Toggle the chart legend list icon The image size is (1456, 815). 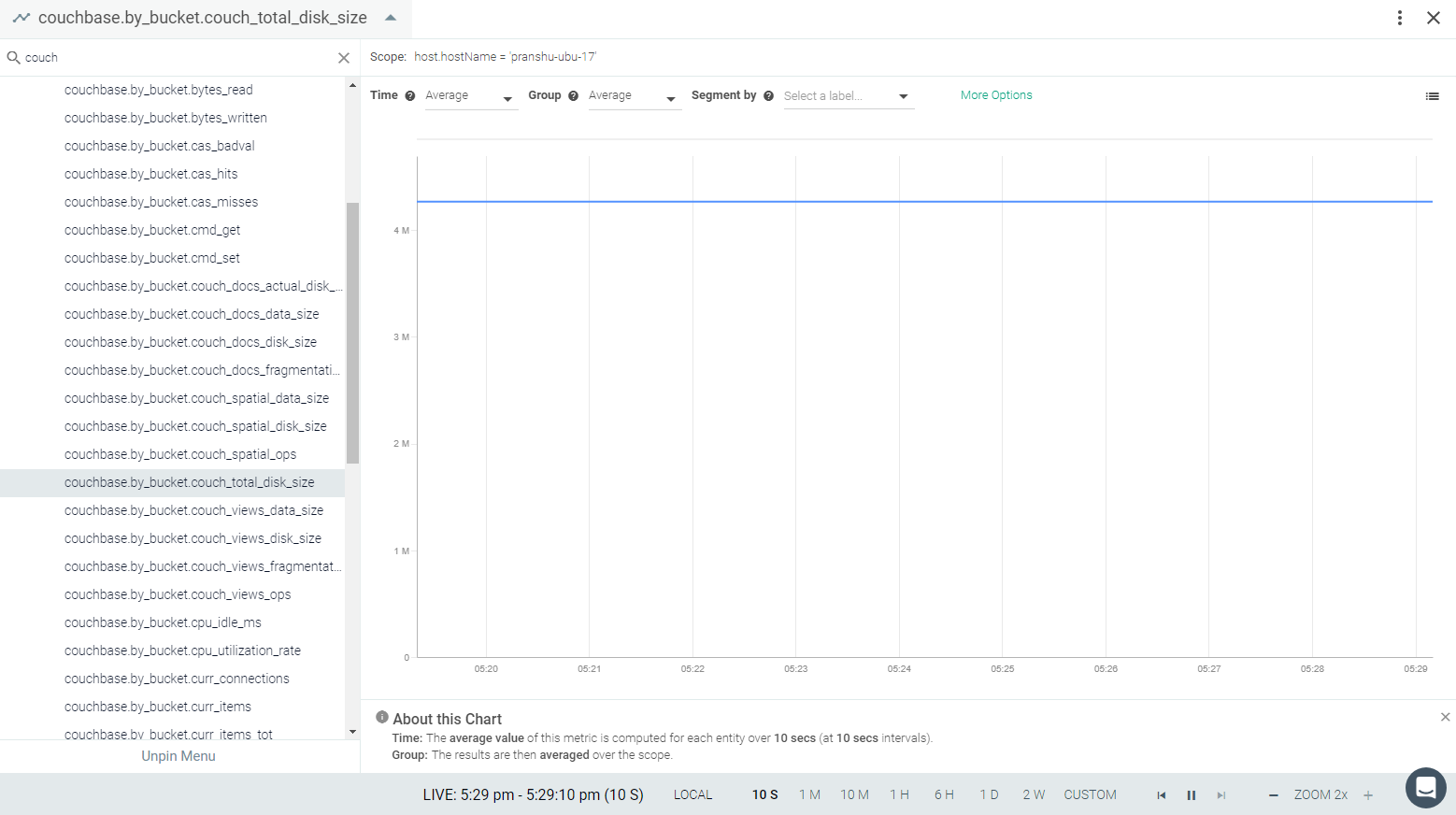coord(1433,96)
